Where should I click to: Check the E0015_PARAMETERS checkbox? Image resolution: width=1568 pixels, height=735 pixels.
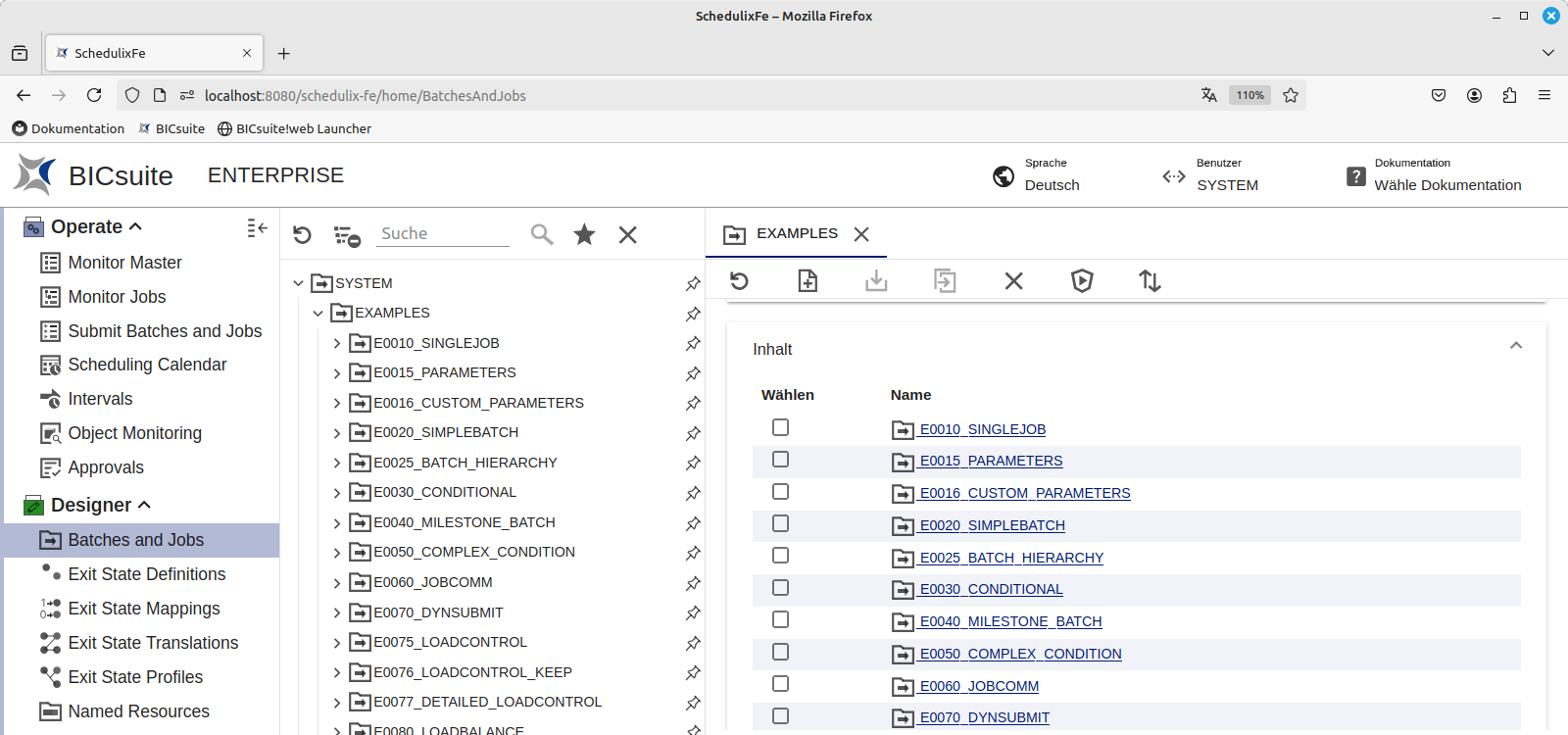(780, 460)
